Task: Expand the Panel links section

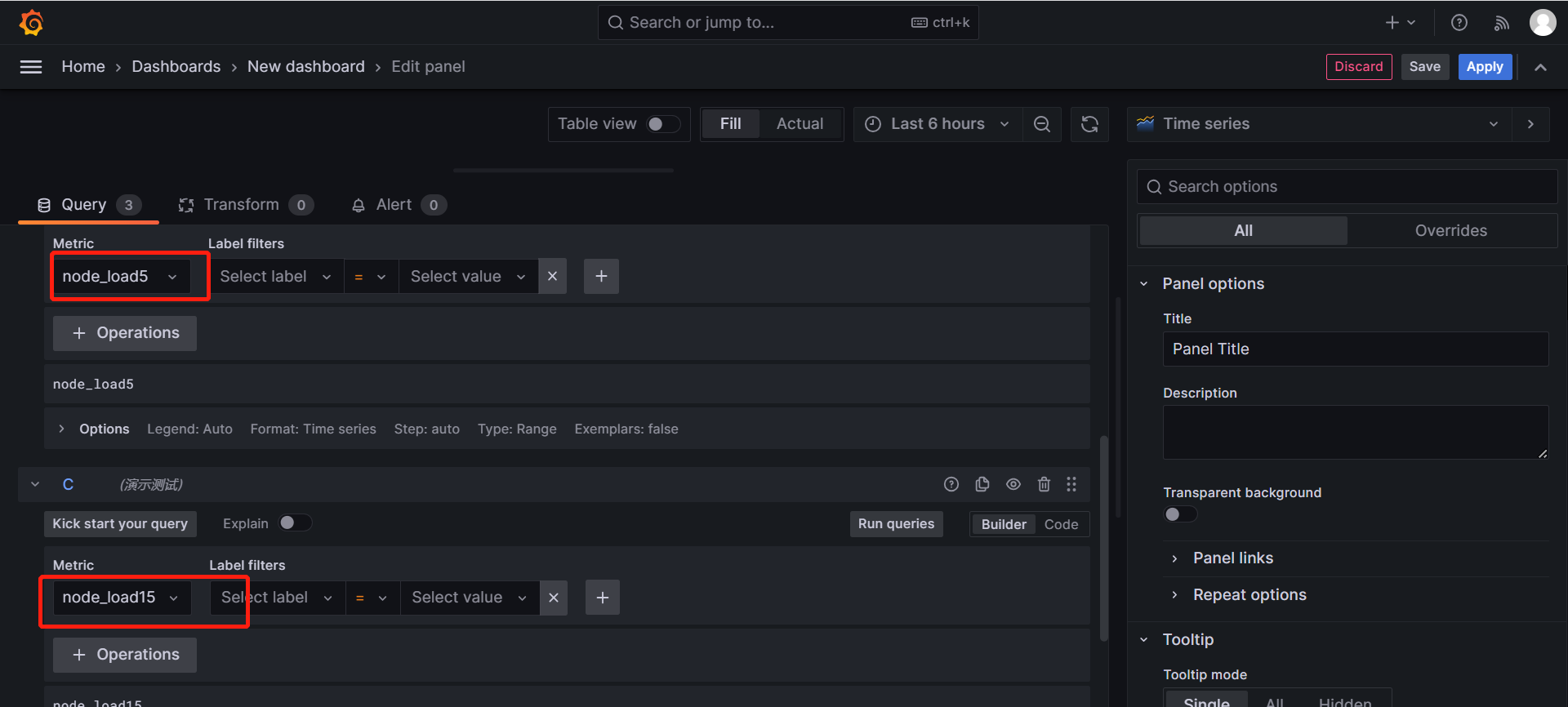Action: pyautogui.click(x=1232, y=558)
